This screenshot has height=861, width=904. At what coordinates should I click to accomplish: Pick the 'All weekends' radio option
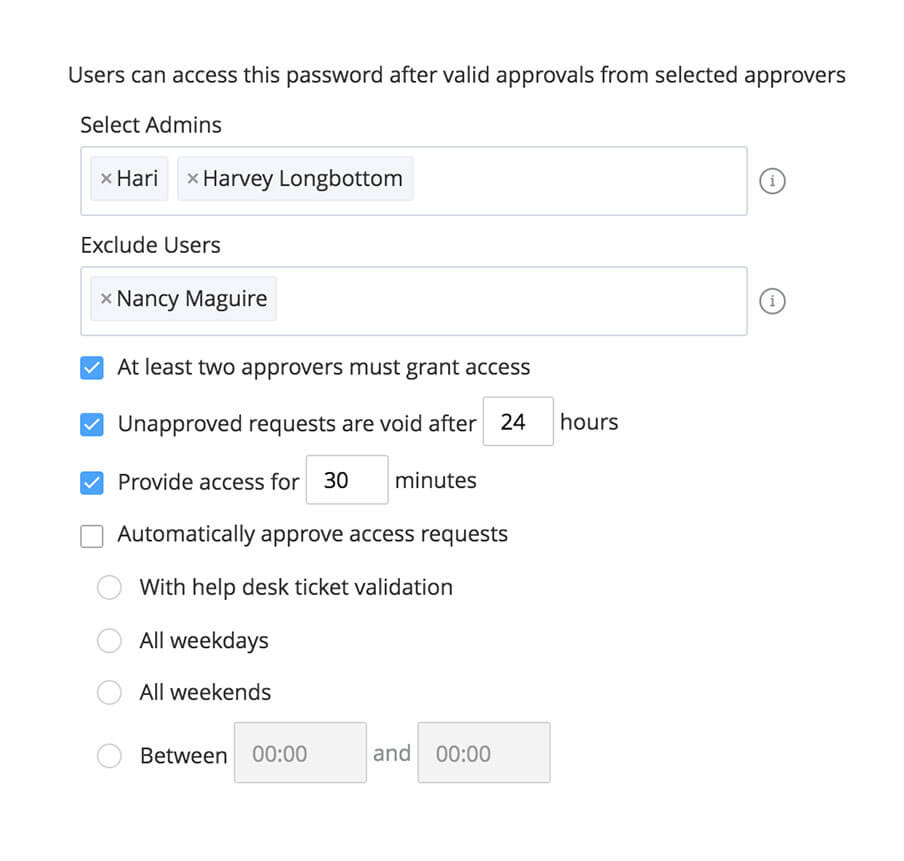click(x=109, y=693)
